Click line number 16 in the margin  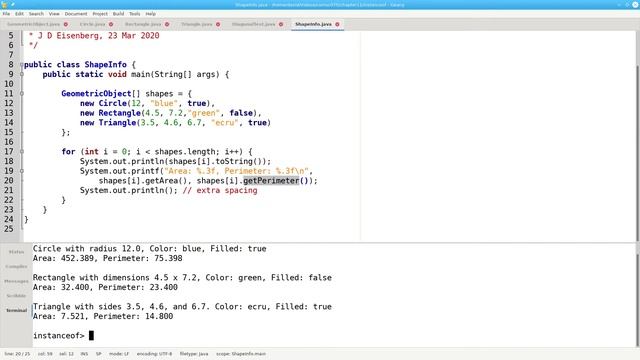click(9, 142)
